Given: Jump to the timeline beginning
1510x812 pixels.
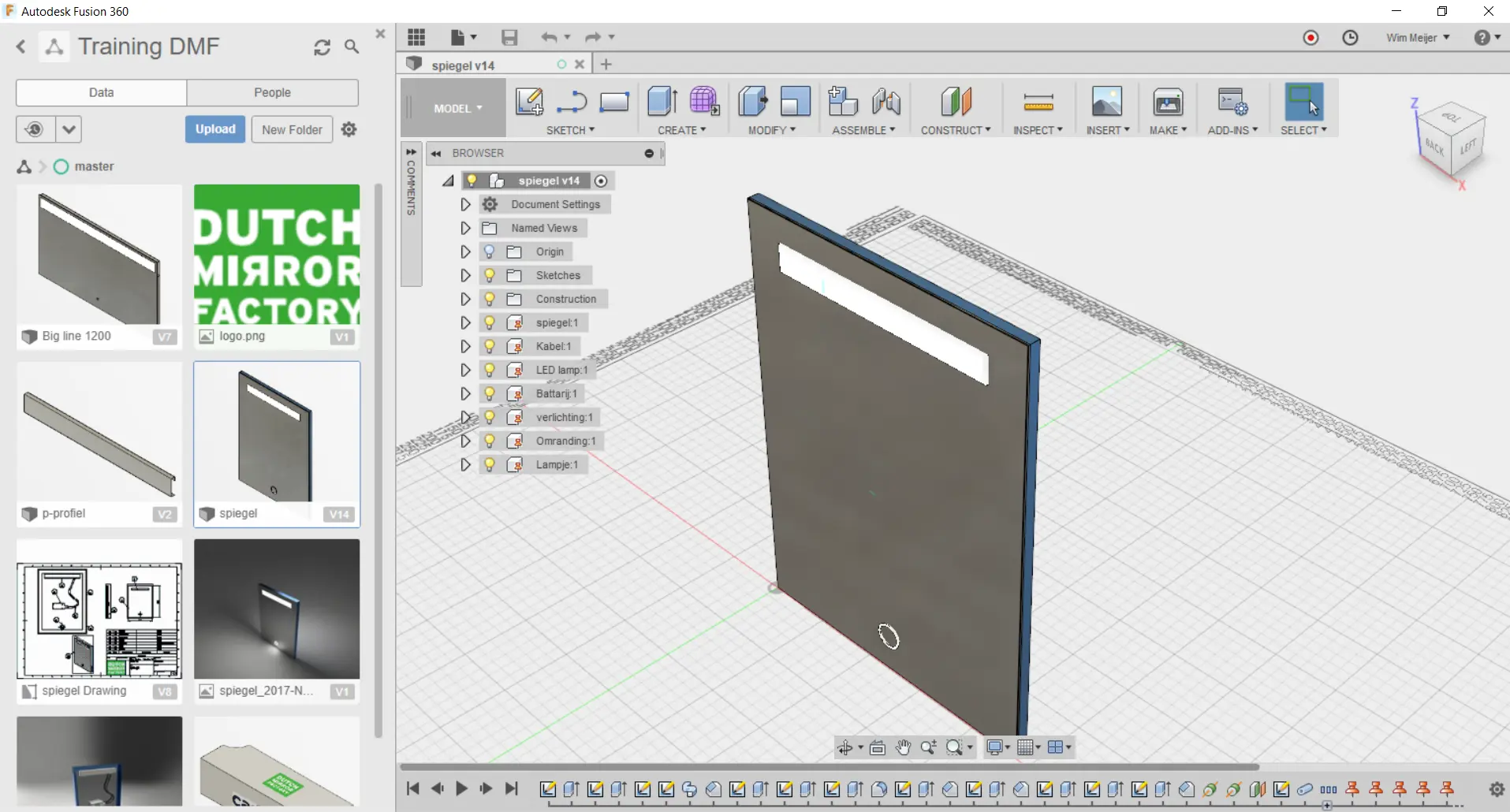Looking at the screenshot, I should click(412, 788).
